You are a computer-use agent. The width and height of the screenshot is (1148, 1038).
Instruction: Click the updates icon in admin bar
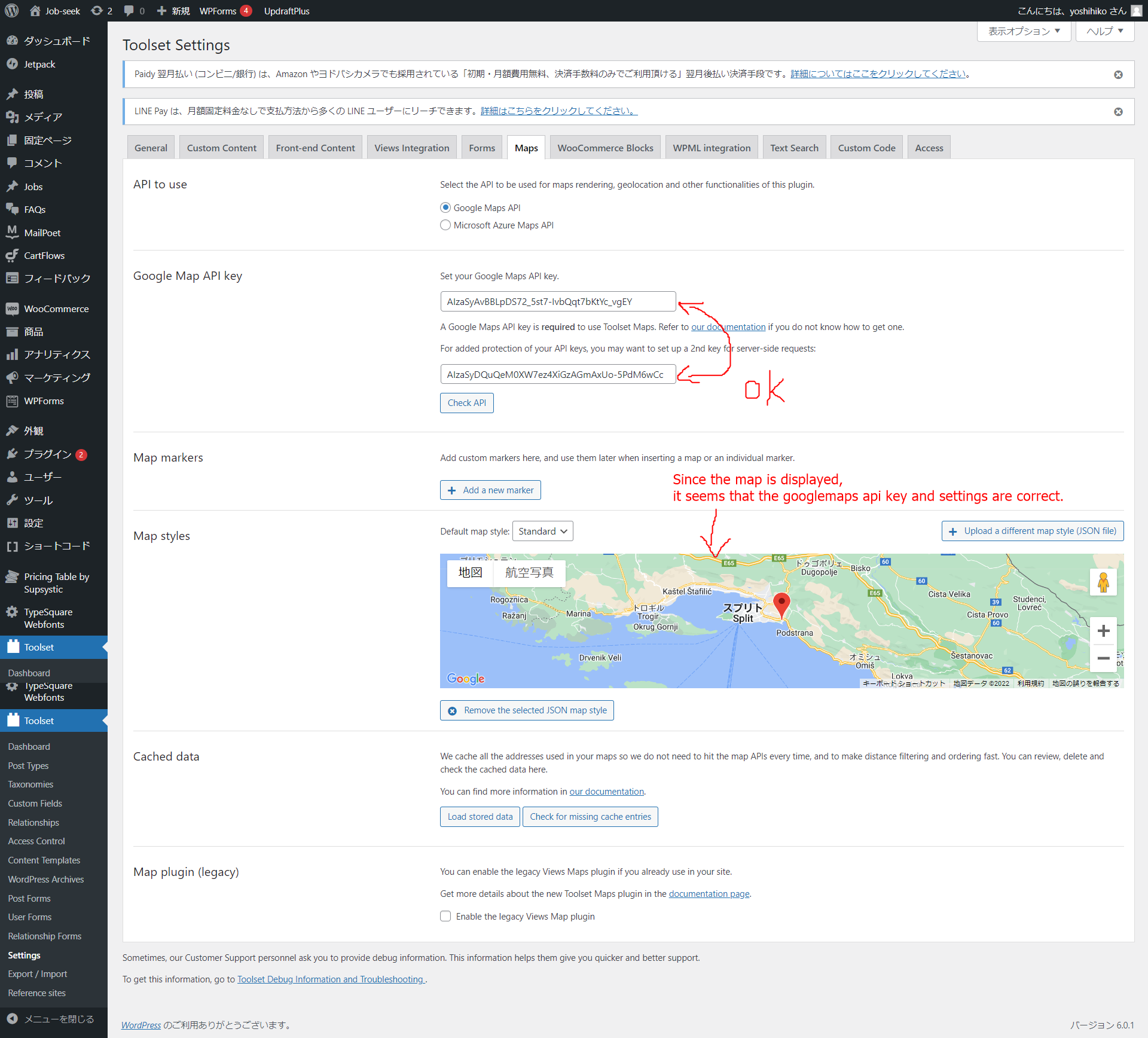click(96, 11)
